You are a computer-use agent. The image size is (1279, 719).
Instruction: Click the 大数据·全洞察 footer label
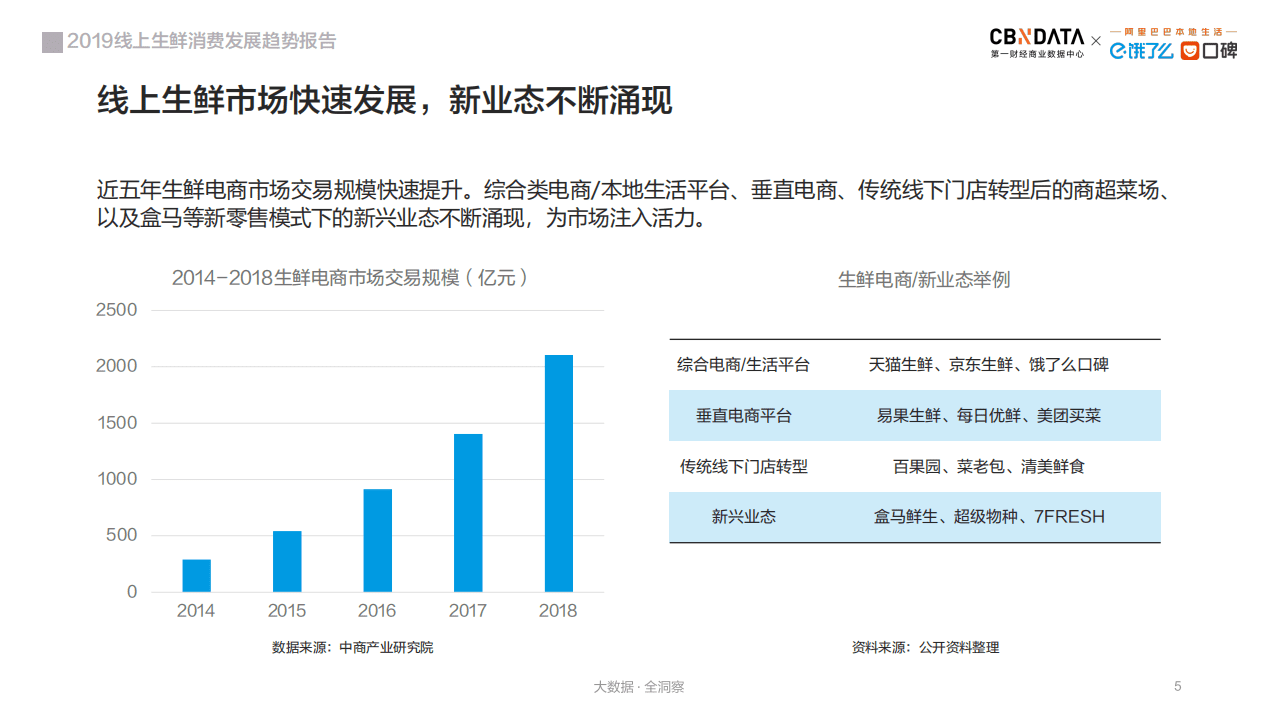click(x=640, y=687)
